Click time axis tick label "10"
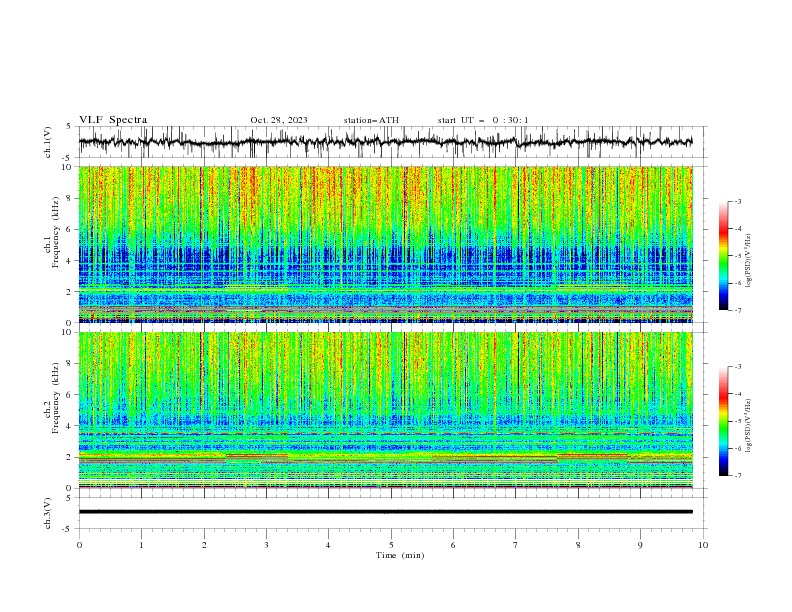 [703, 545]
